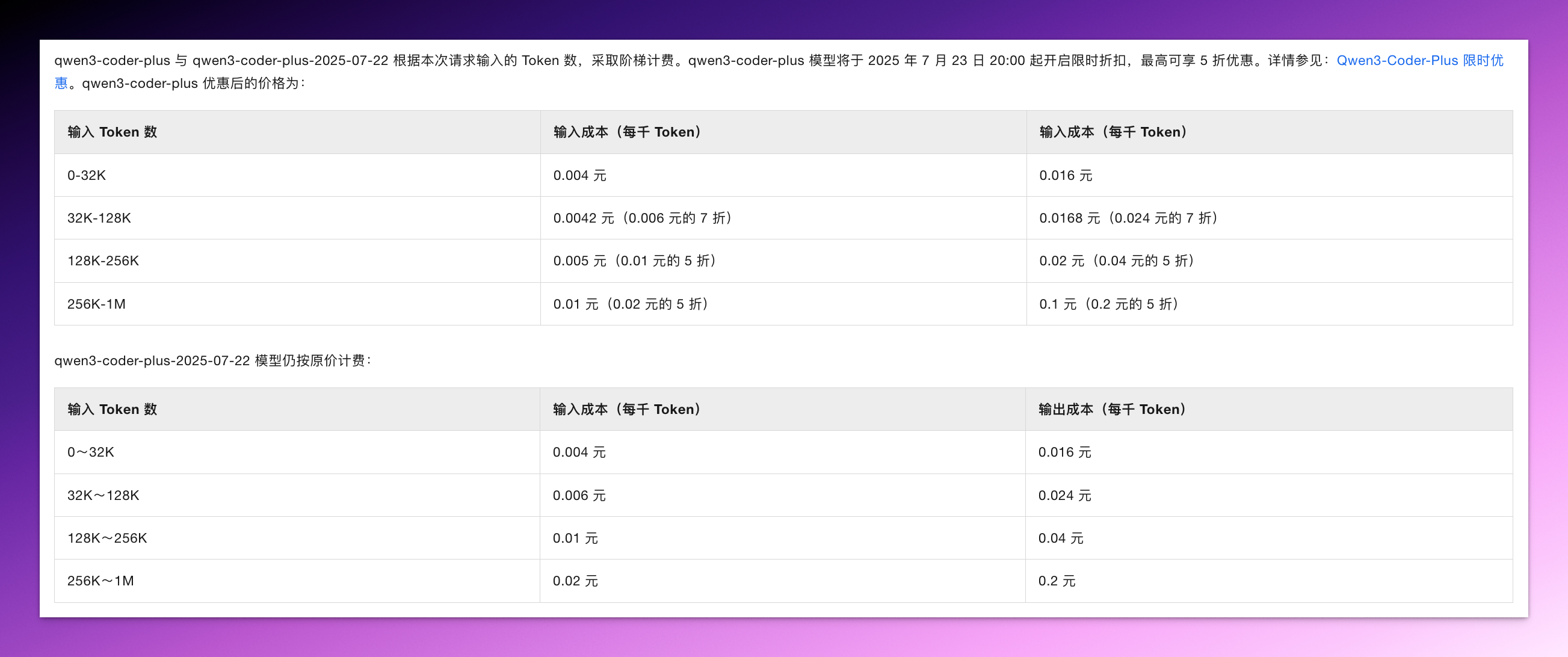This screenshot has height=657, width=1568.
Task: Open the Qwen3-Coder-Plus 限时优惠 link
Action: pos(1418,60)
